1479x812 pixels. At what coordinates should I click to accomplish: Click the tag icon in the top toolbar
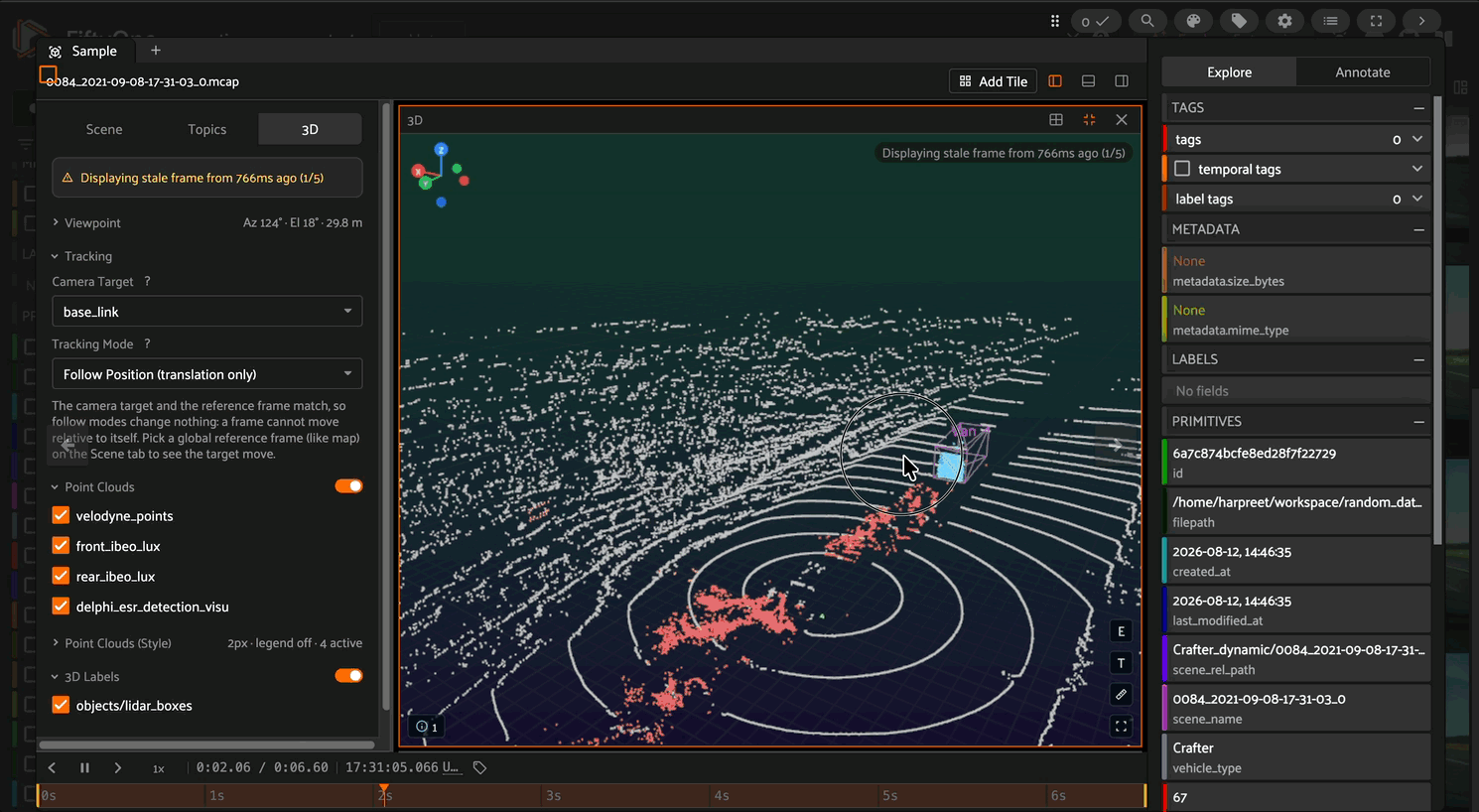1239,21
